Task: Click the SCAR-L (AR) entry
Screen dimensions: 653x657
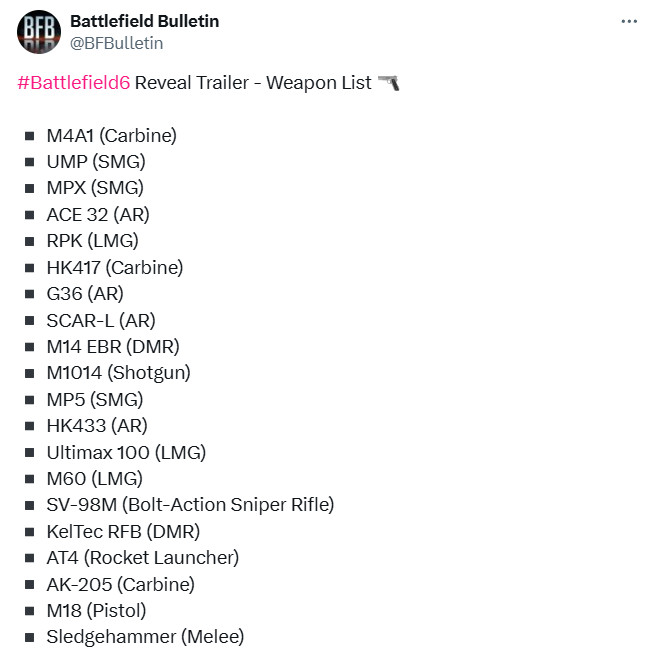Action: coord(101,321)
